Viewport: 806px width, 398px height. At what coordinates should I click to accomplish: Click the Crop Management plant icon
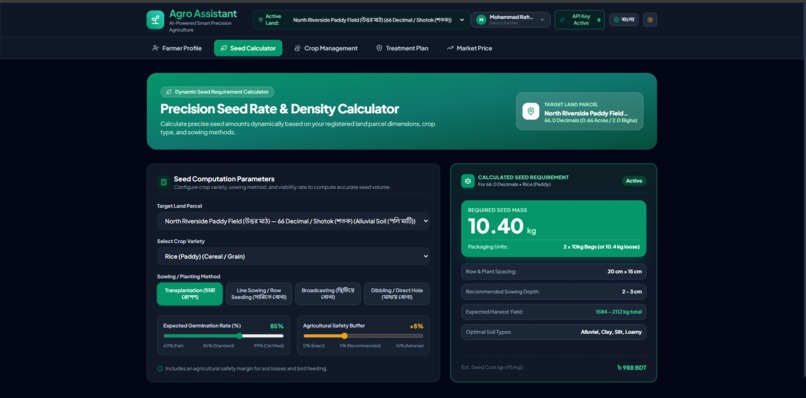(298, 48)
